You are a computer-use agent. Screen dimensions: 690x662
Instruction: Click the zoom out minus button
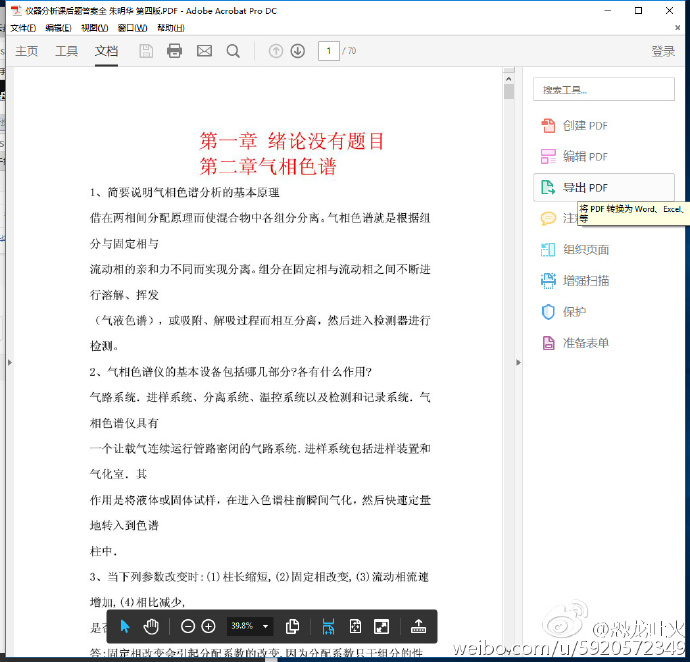click(x=188, y=626)
